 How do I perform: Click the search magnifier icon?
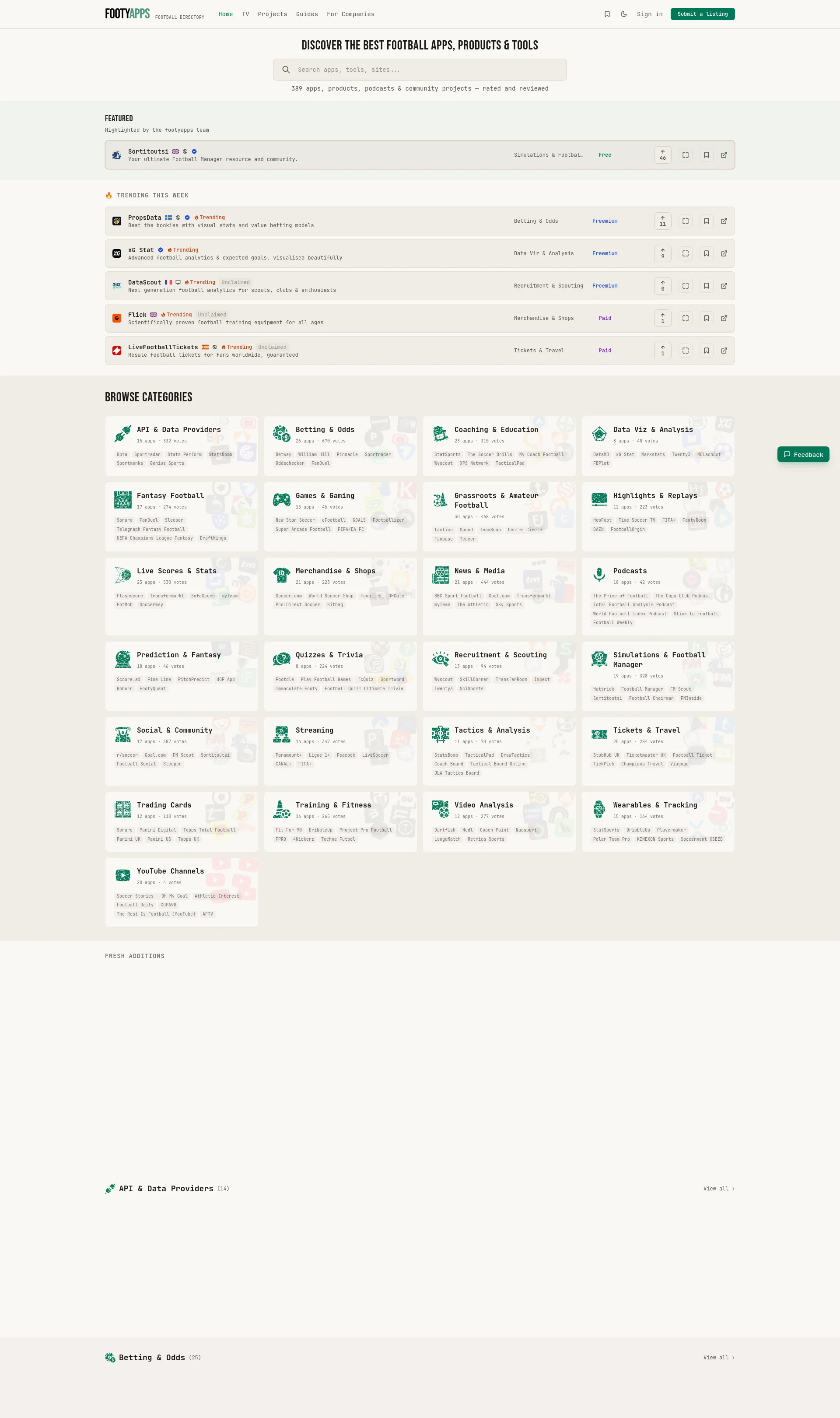(x=287, y=69)
